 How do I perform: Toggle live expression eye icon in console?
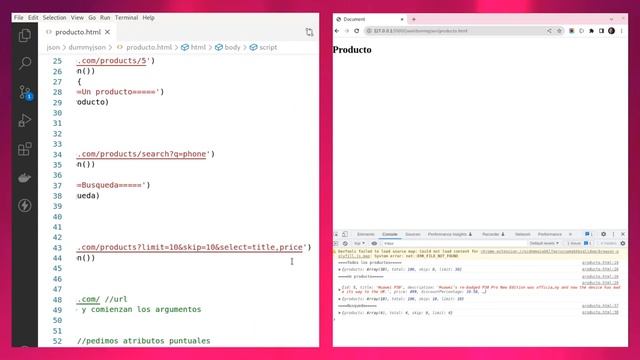tap(374, 243)
